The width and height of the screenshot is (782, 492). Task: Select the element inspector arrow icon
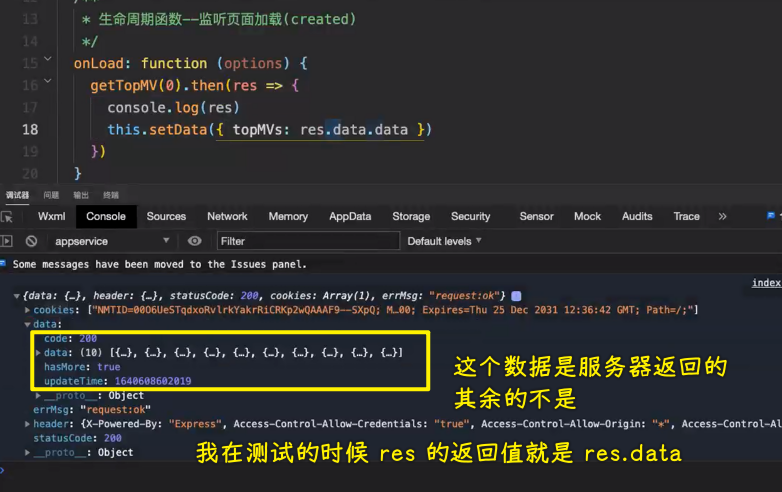6,217
